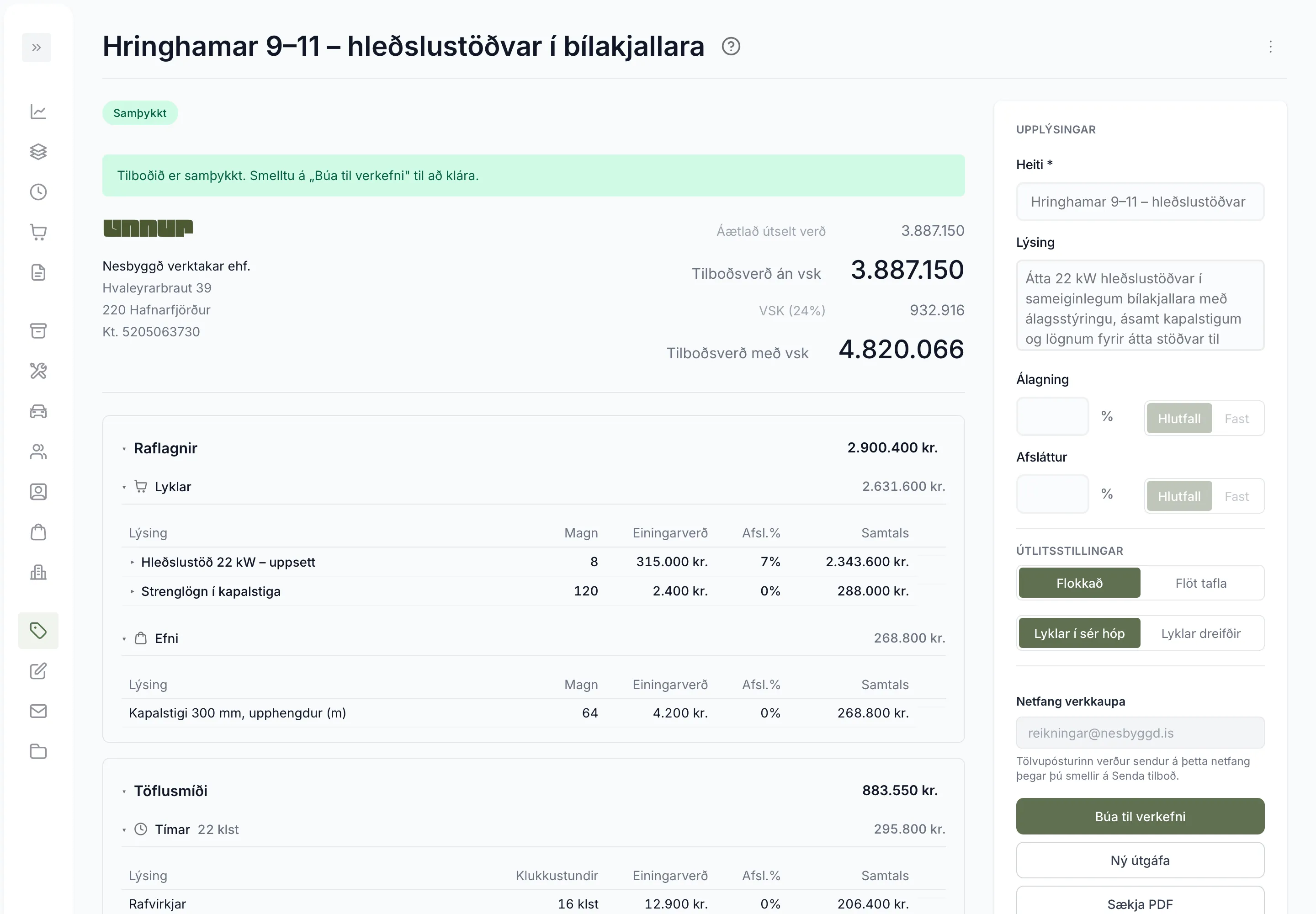Select Fast for Afsláttur
This screenshot has width=1316, height=914.
(1236, 496)
